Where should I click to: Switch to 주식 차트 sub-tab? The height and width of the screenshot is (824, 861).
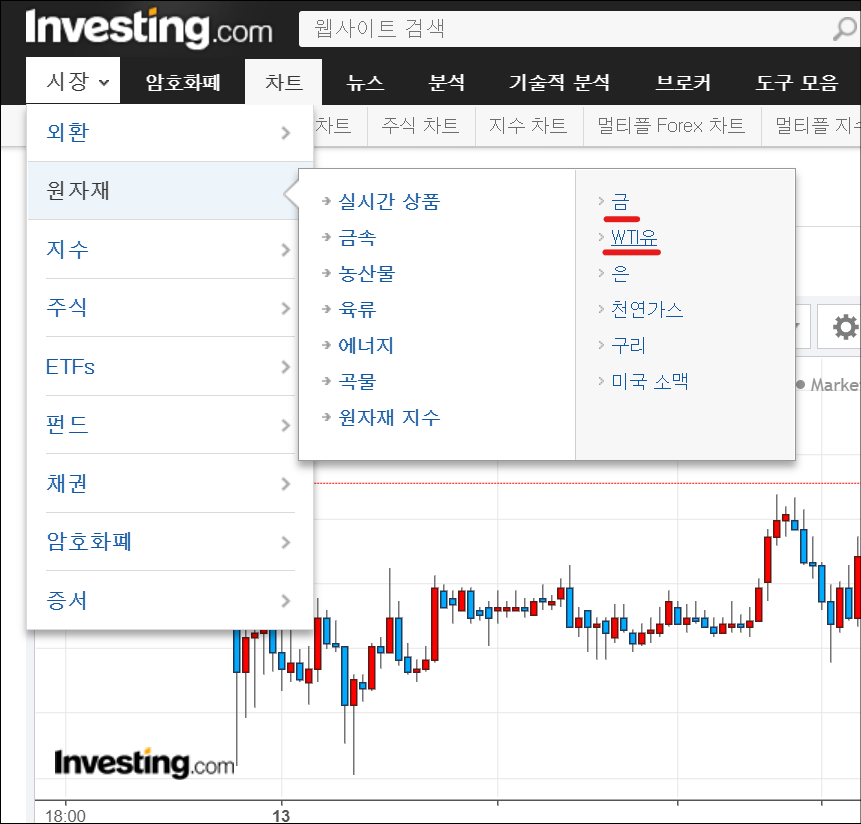click(421, 126)
